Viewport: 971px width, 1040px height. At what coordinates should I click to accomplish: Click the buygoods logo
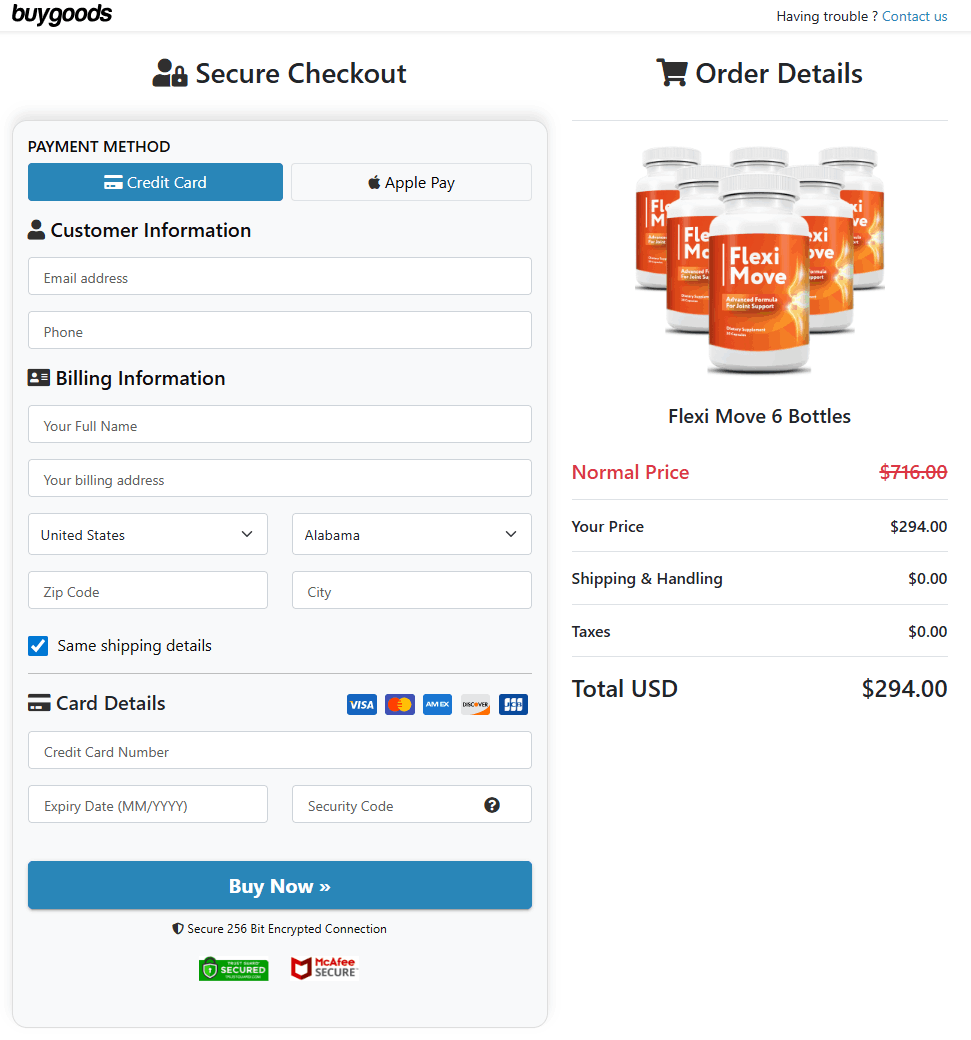62,15
